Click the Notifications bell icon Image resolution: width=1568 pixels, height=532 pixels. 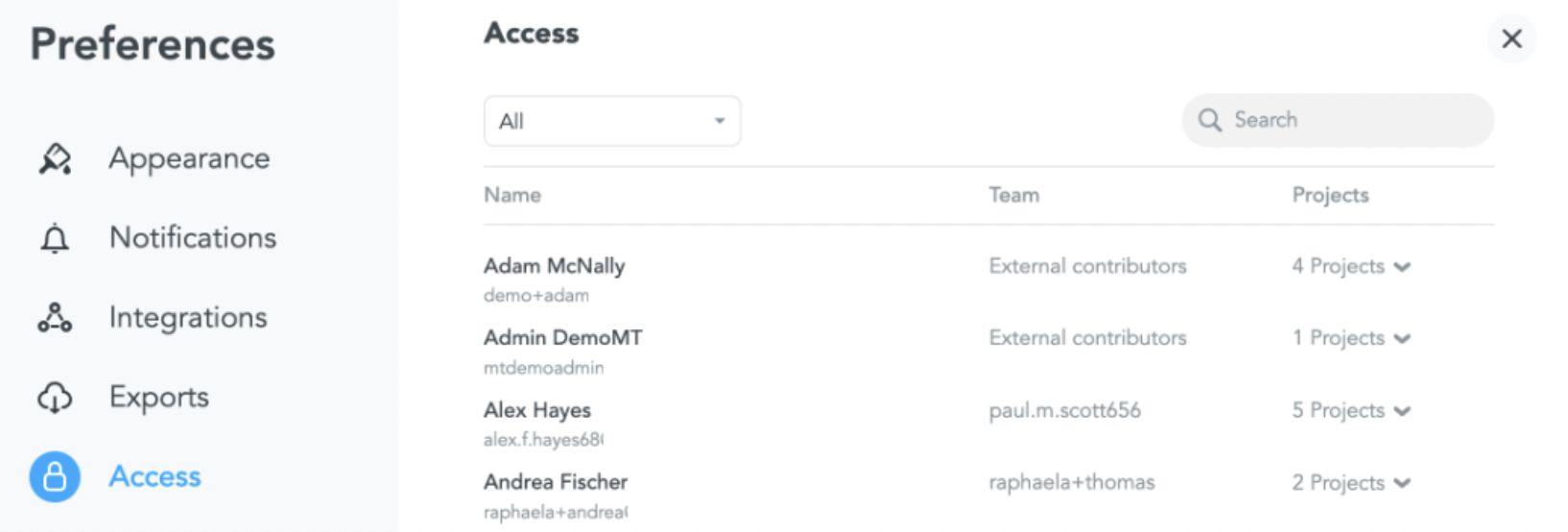pyautogui.click(x=55, y=238)
